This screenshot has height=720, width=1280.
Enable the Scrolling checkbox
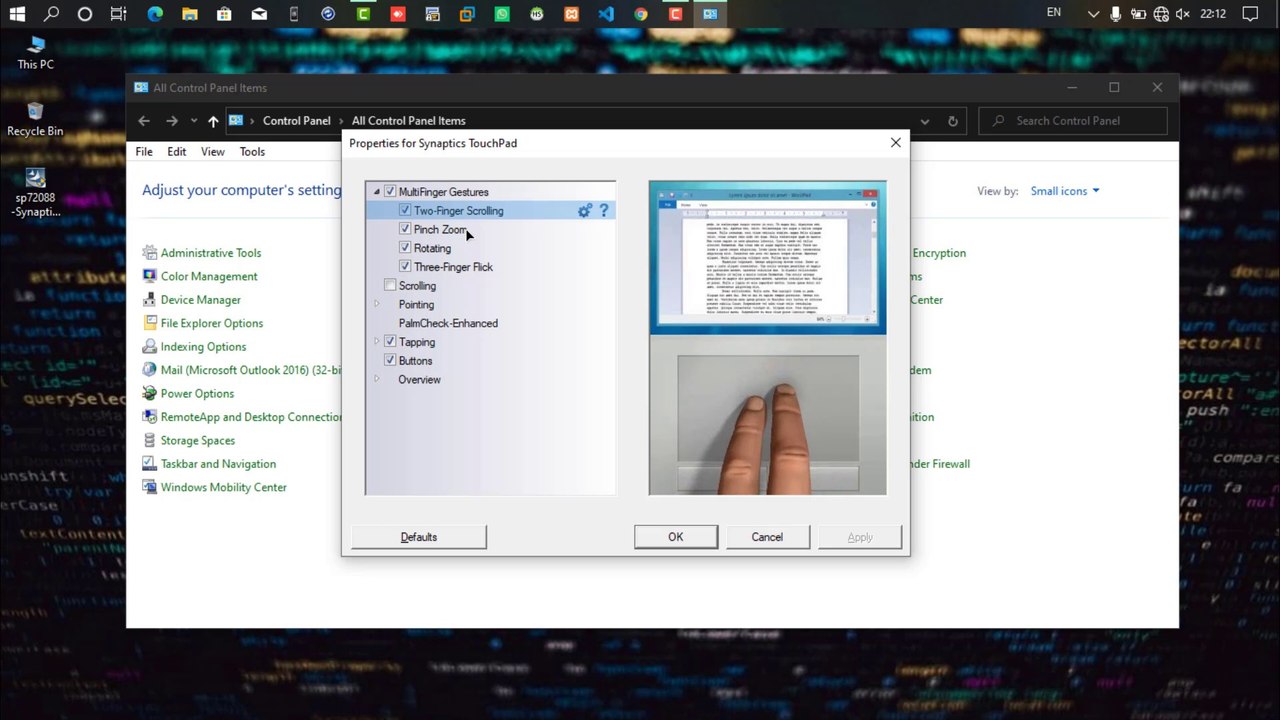[x=390, y=286]
